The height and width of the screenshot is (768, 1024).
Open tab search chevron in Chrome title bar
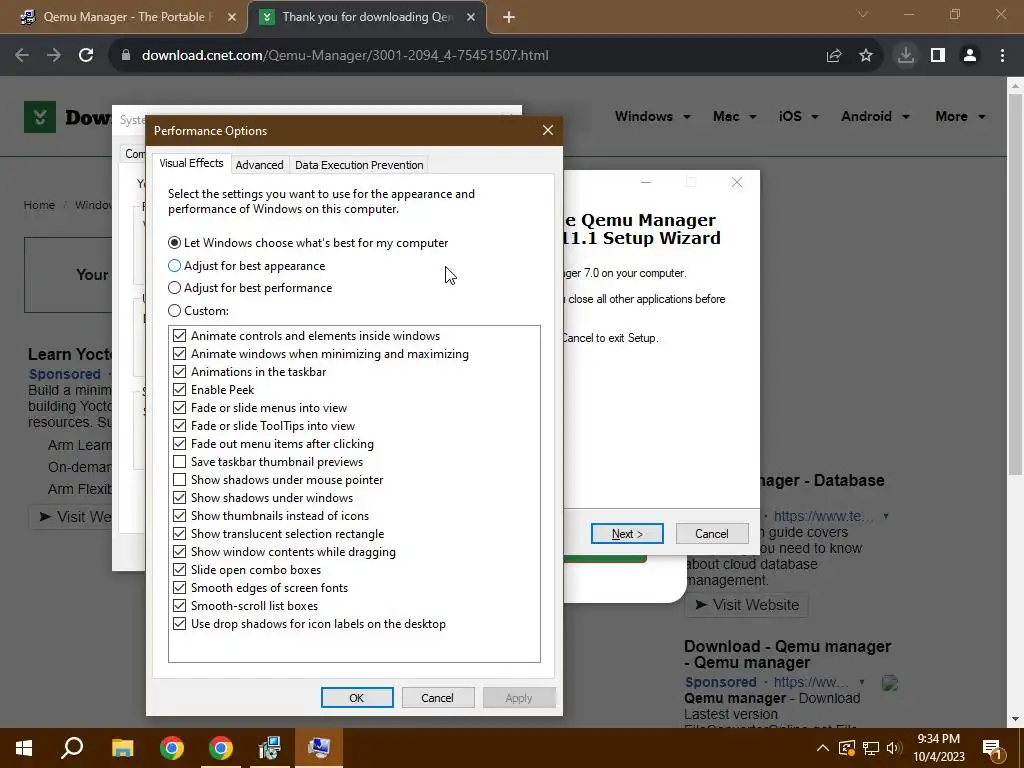click(x=863, y=14)
